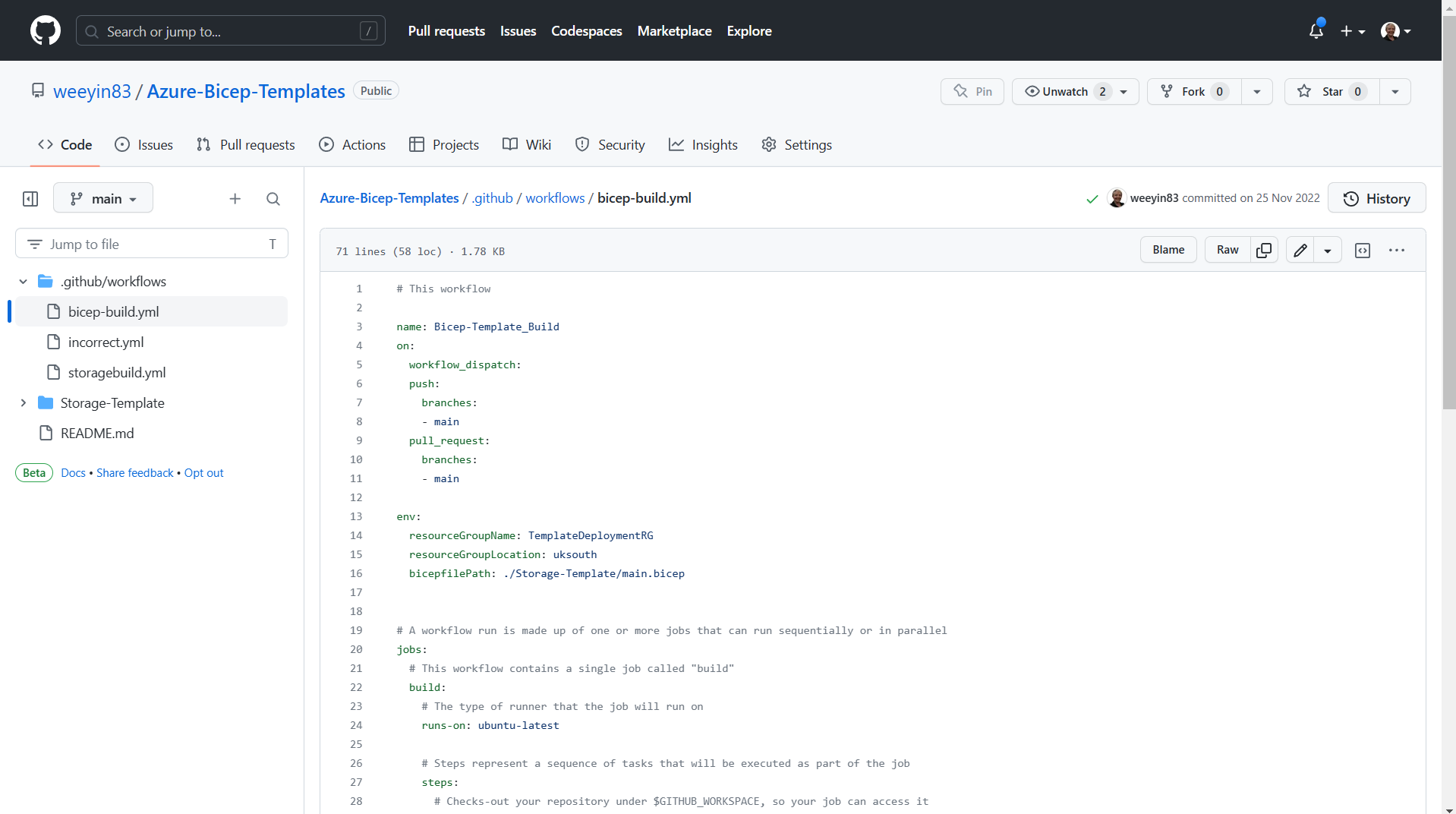
Task: Open the Fork options dropdown
Action: pyautogui.click(x=1256, y=91)
